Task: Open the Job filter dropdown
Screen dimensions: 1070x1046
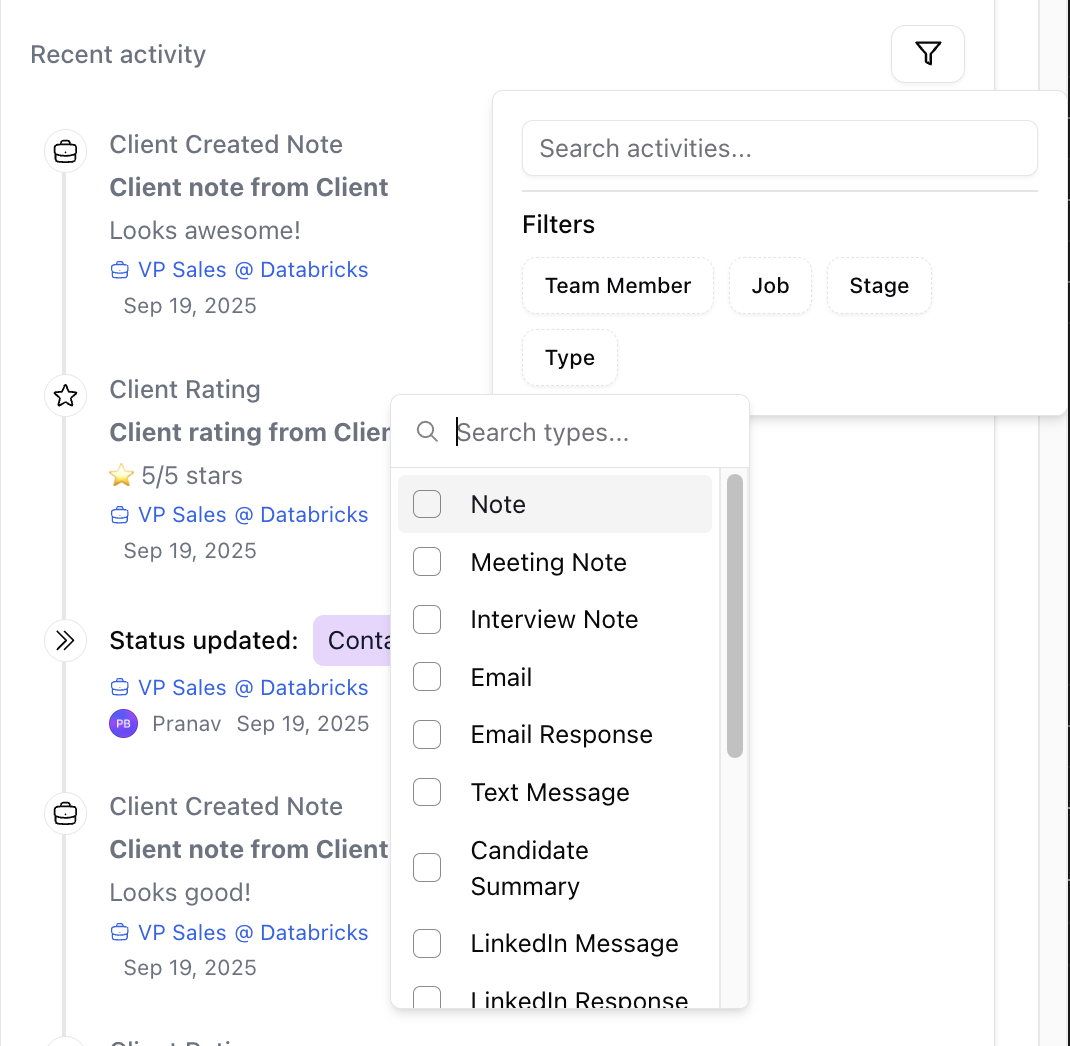Action: pos(770,285)
